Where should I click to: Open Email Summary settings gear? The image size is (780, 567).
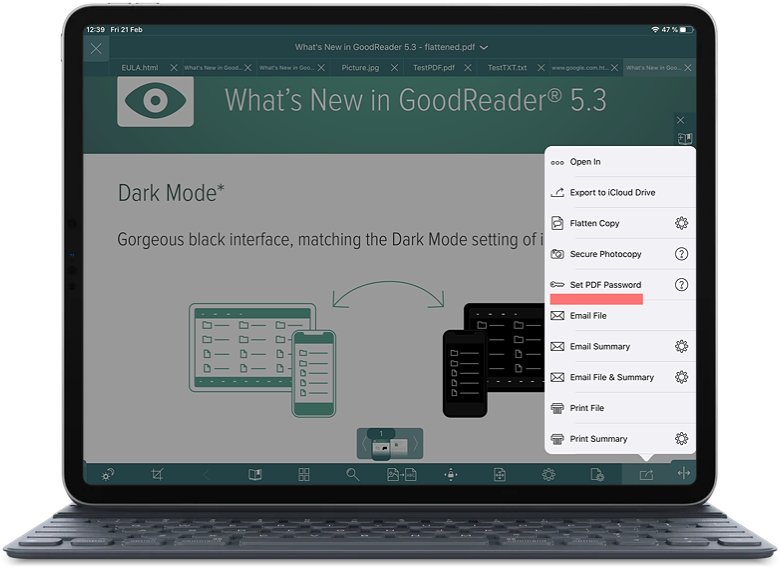682,346
